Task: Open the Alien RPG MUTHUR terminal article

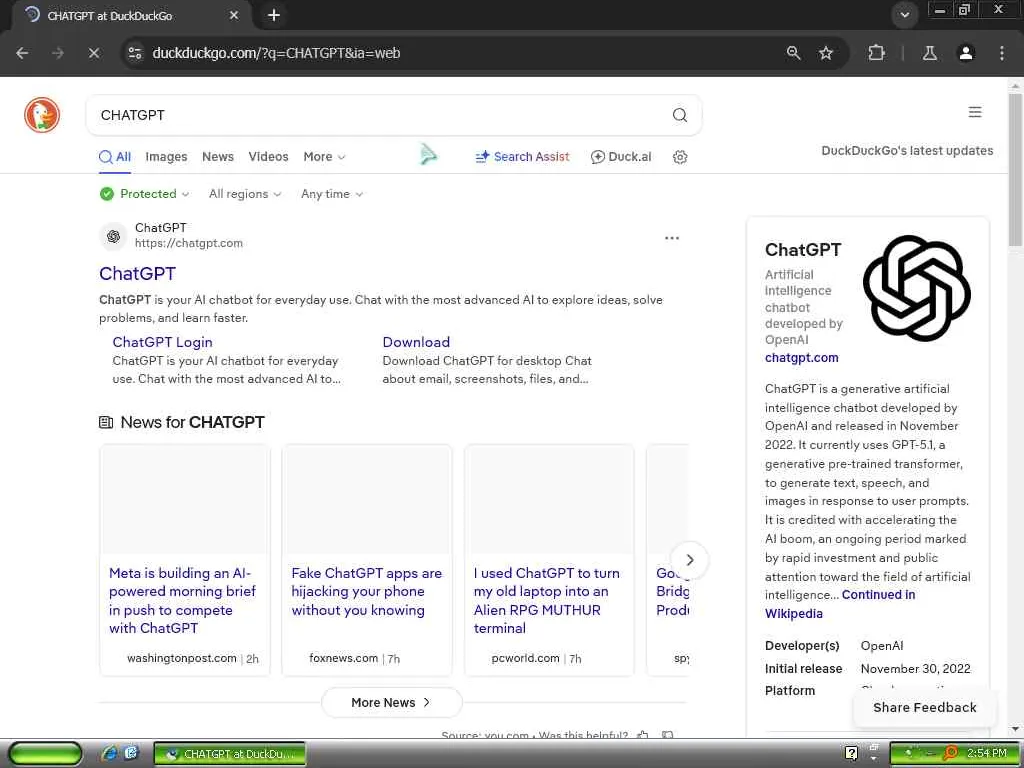Action: point(547,600)
